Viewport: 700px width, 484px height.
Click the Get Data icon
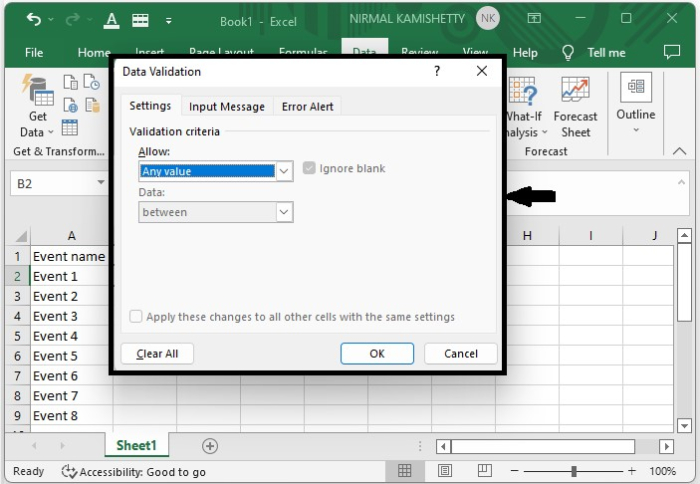tap(38, 90)
